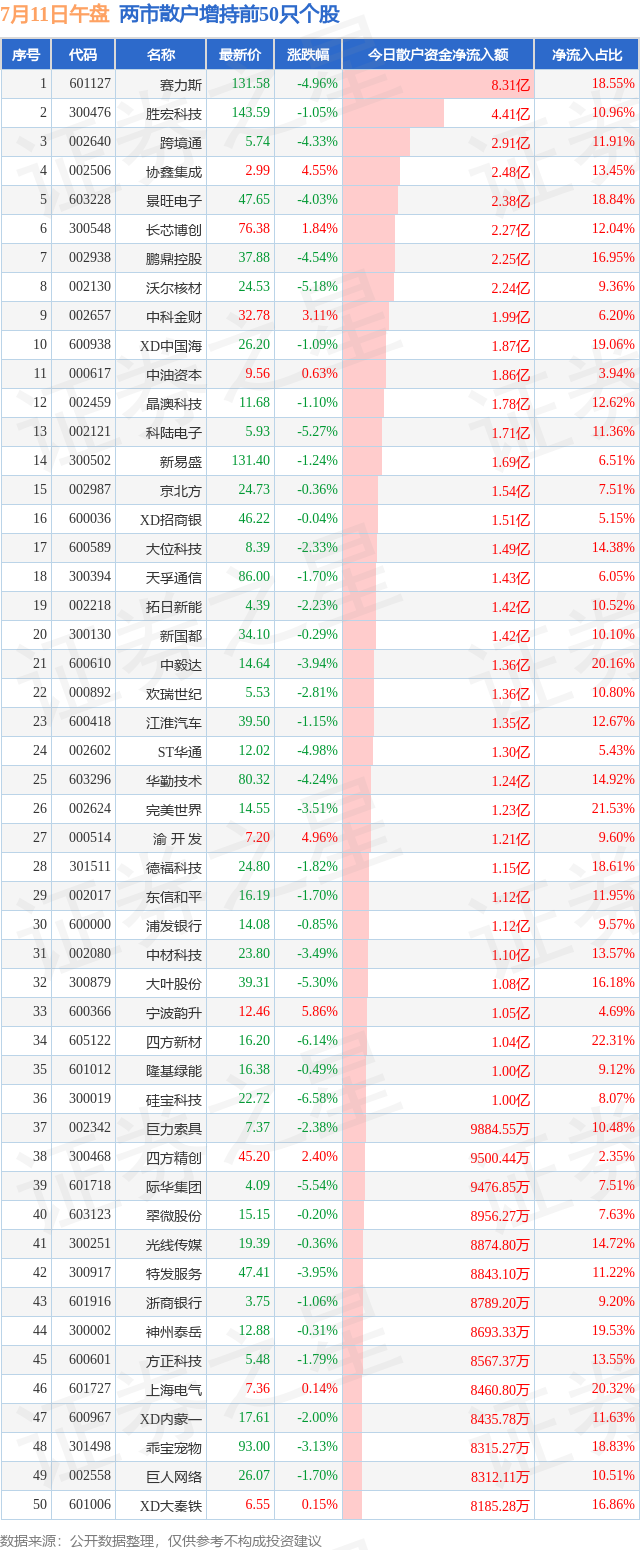Click the 净流入占比 column header
The image size is (640, 1550).
pos(586,55)
